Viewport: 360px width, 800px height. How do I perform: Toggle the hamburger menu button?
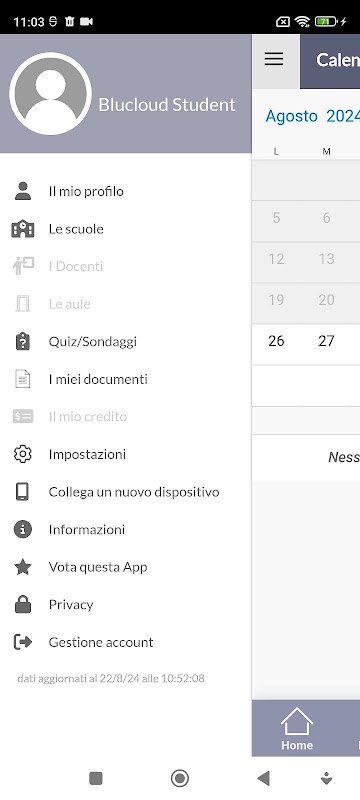pyautogui.click(x=274, y=59)
